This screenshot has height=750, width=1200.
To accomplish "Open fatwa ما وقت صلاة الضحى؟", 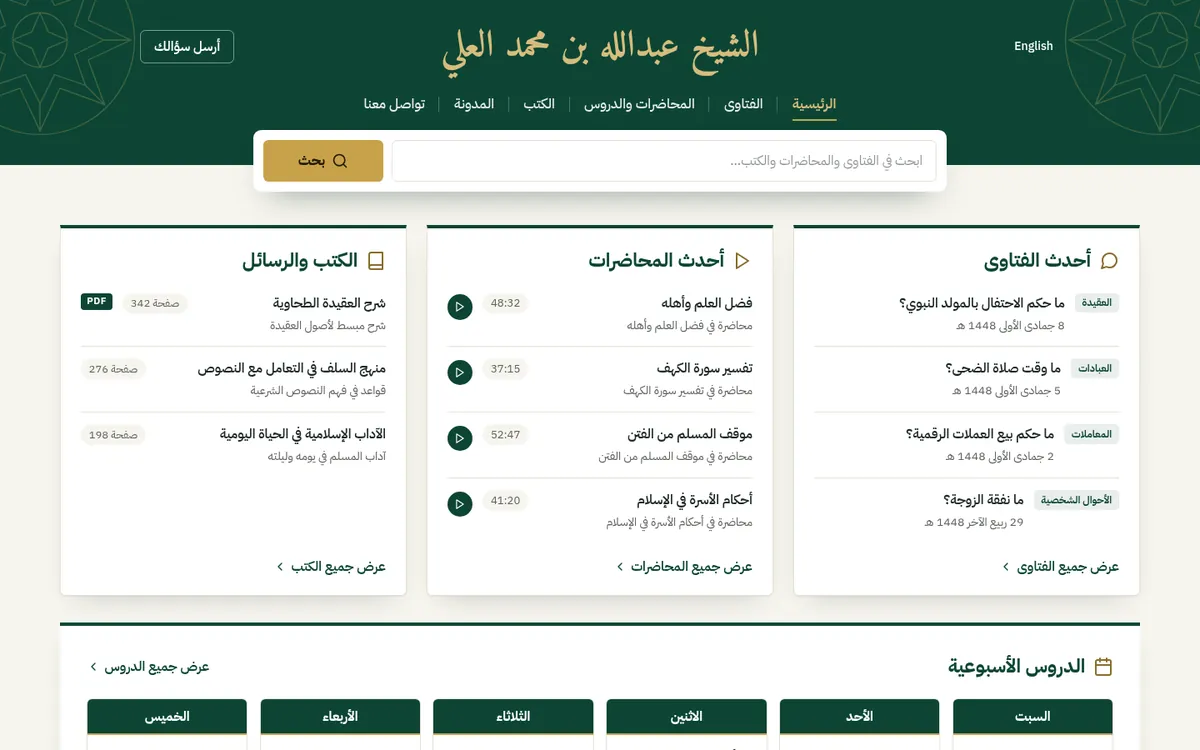I will pos(1002,369).
